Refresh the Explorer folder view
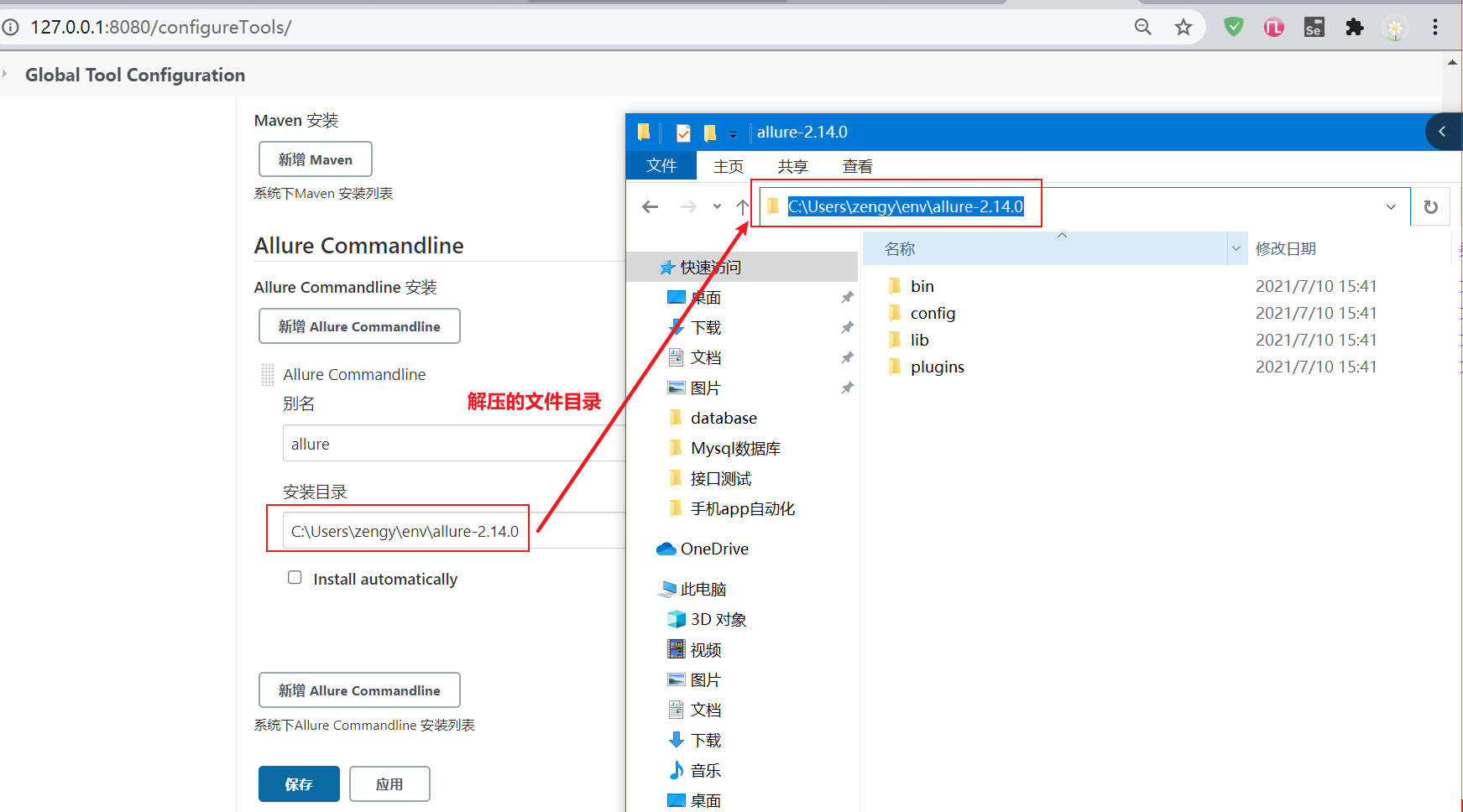 point(1431,206)
